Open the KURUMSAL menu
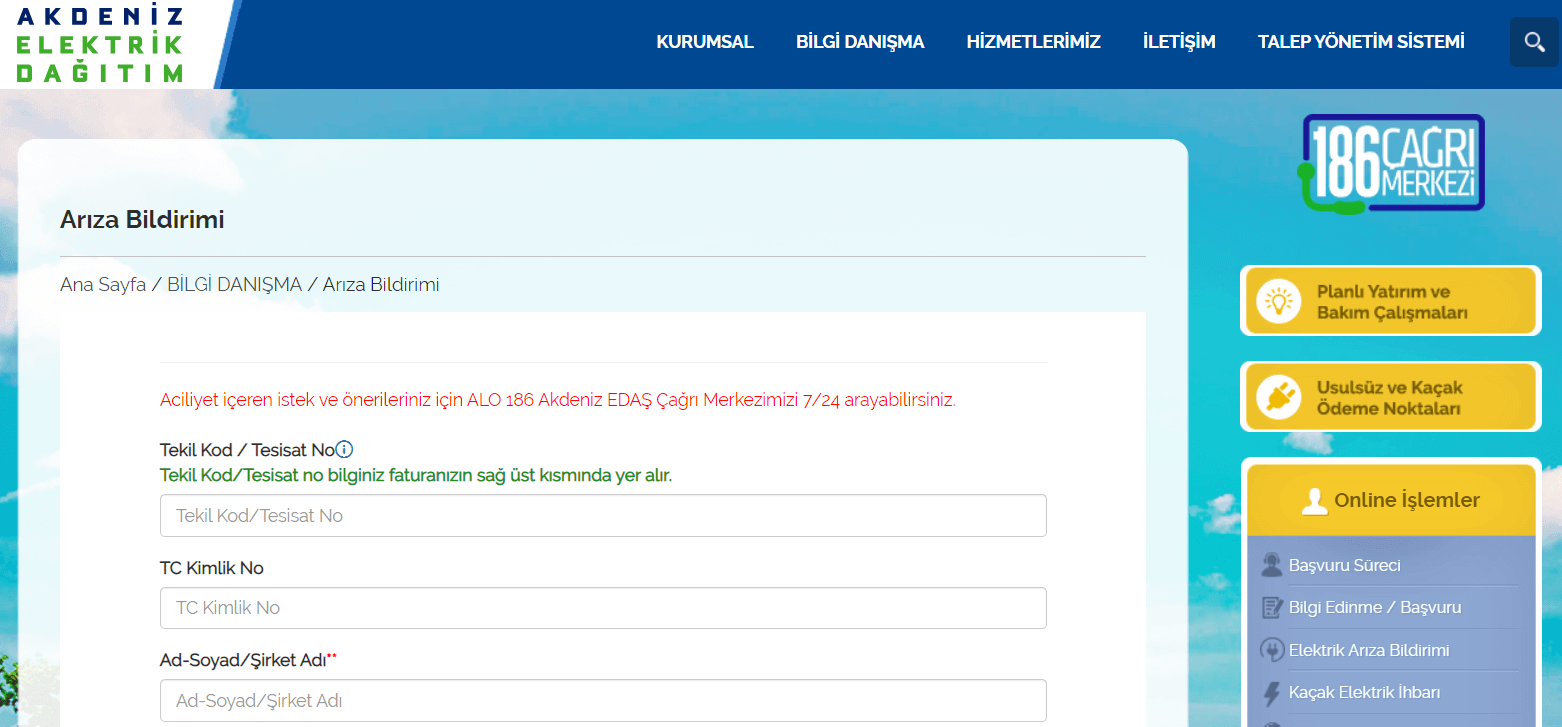The image size is (1562, 727). pyautogui.click(x=705, y=41)
